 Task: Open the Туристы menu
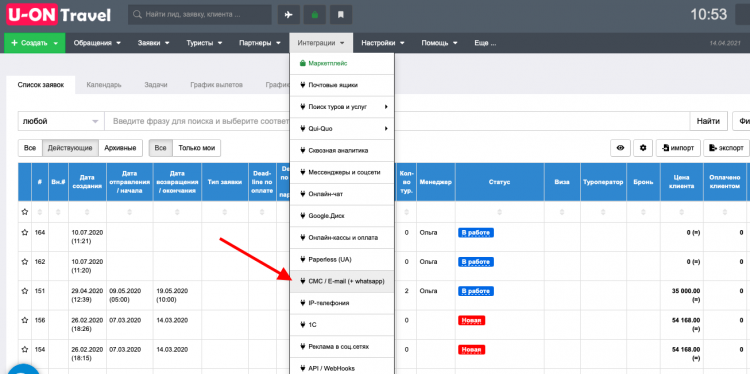(x=204, y=43)
